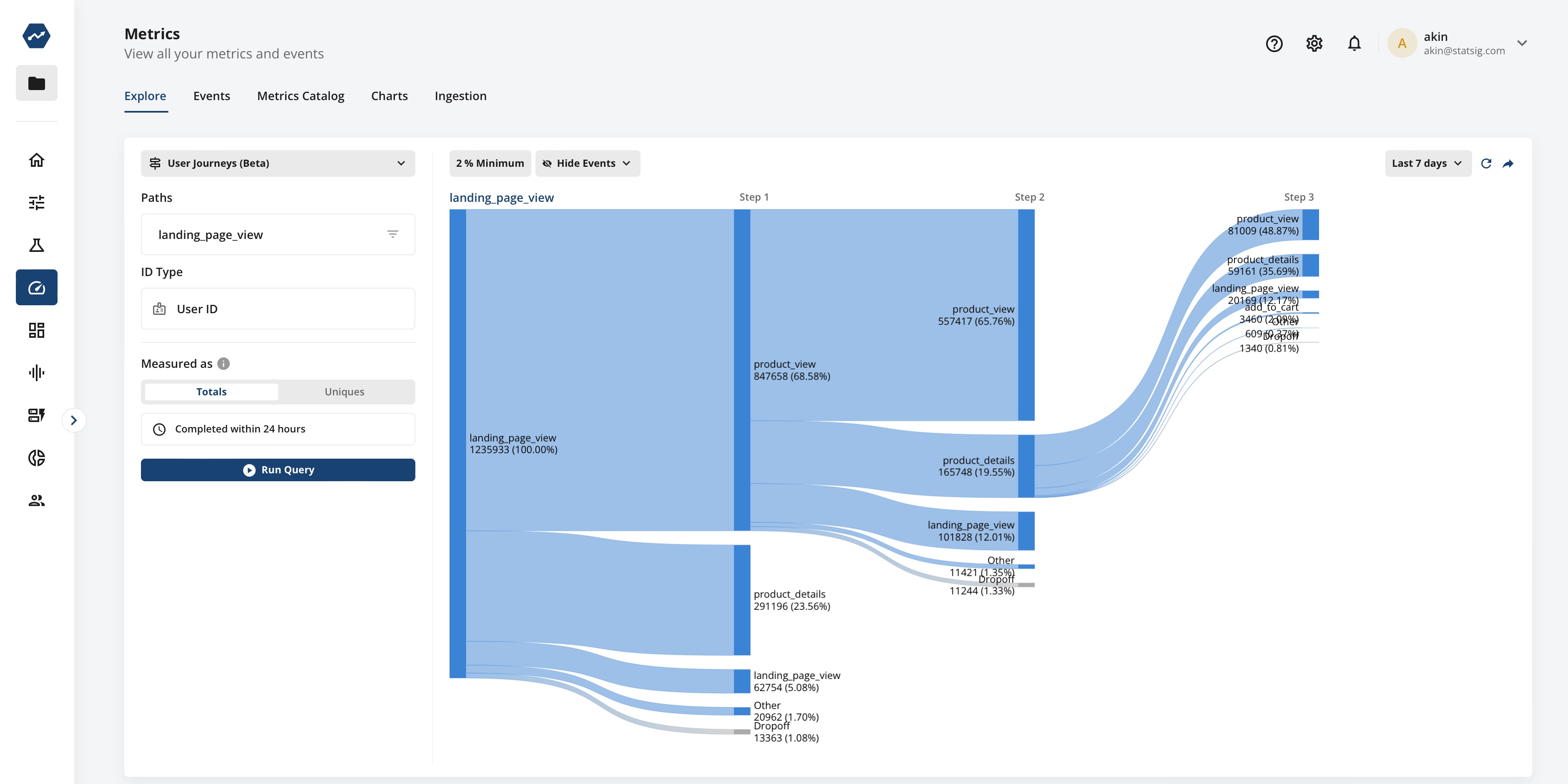This screenshot has height=784, width=1568.
Task: Switch to the Explore tab
Action: coord(146,95)
